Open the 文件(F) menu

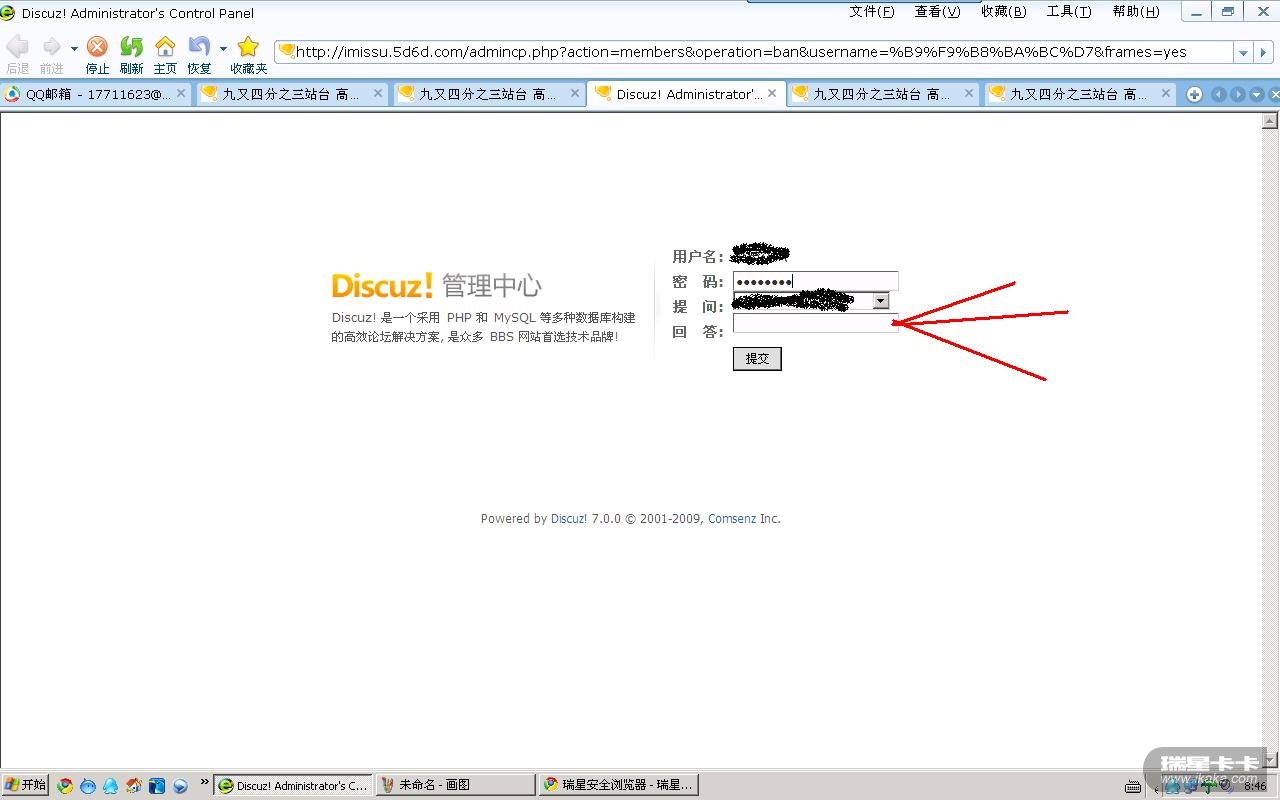point(872,12)
